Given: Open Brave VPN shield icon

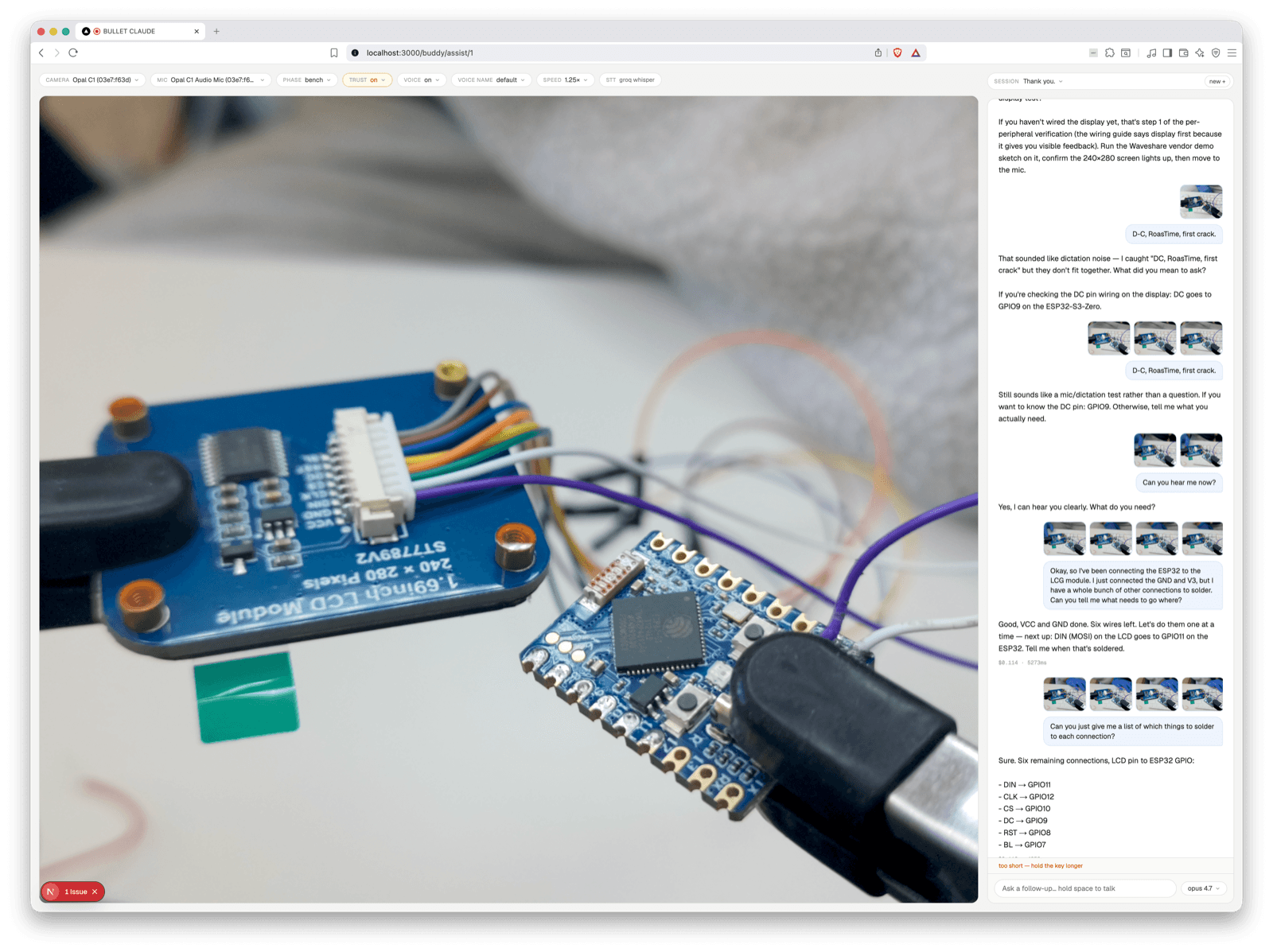Looking at the screenshot, I should 1216,52.
